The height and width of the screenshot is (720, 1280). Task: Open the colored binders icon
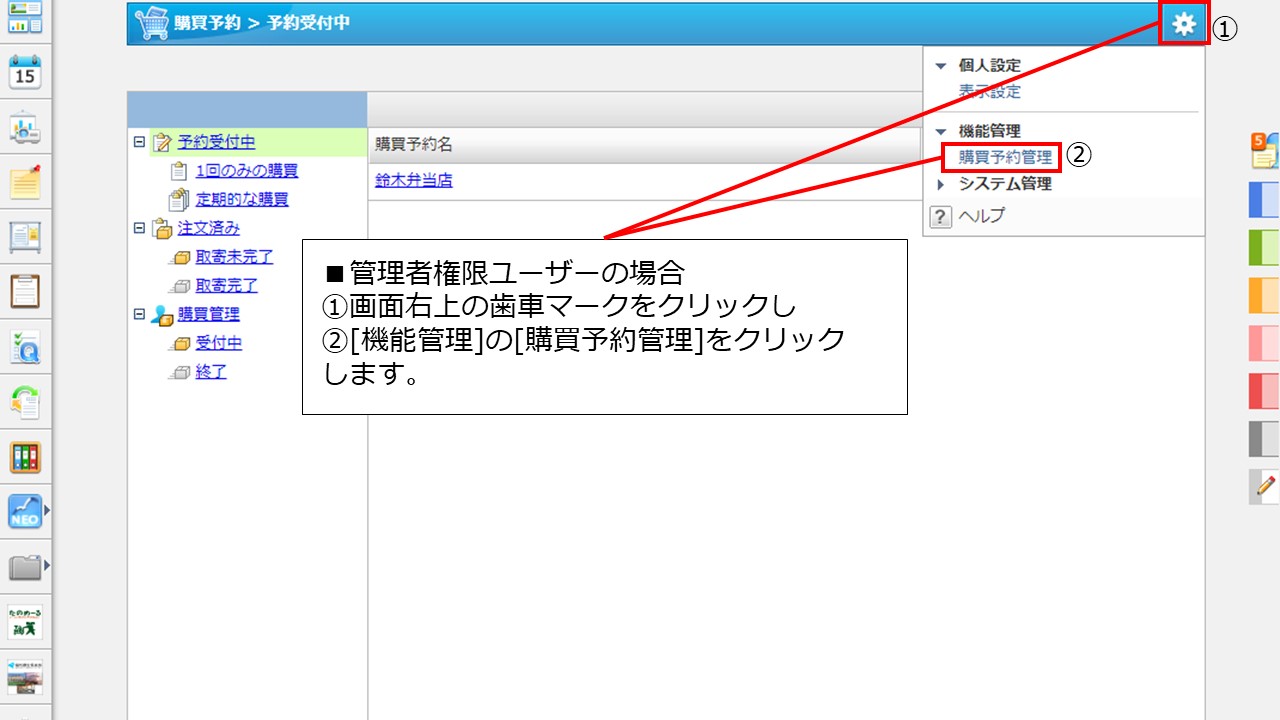25,457
